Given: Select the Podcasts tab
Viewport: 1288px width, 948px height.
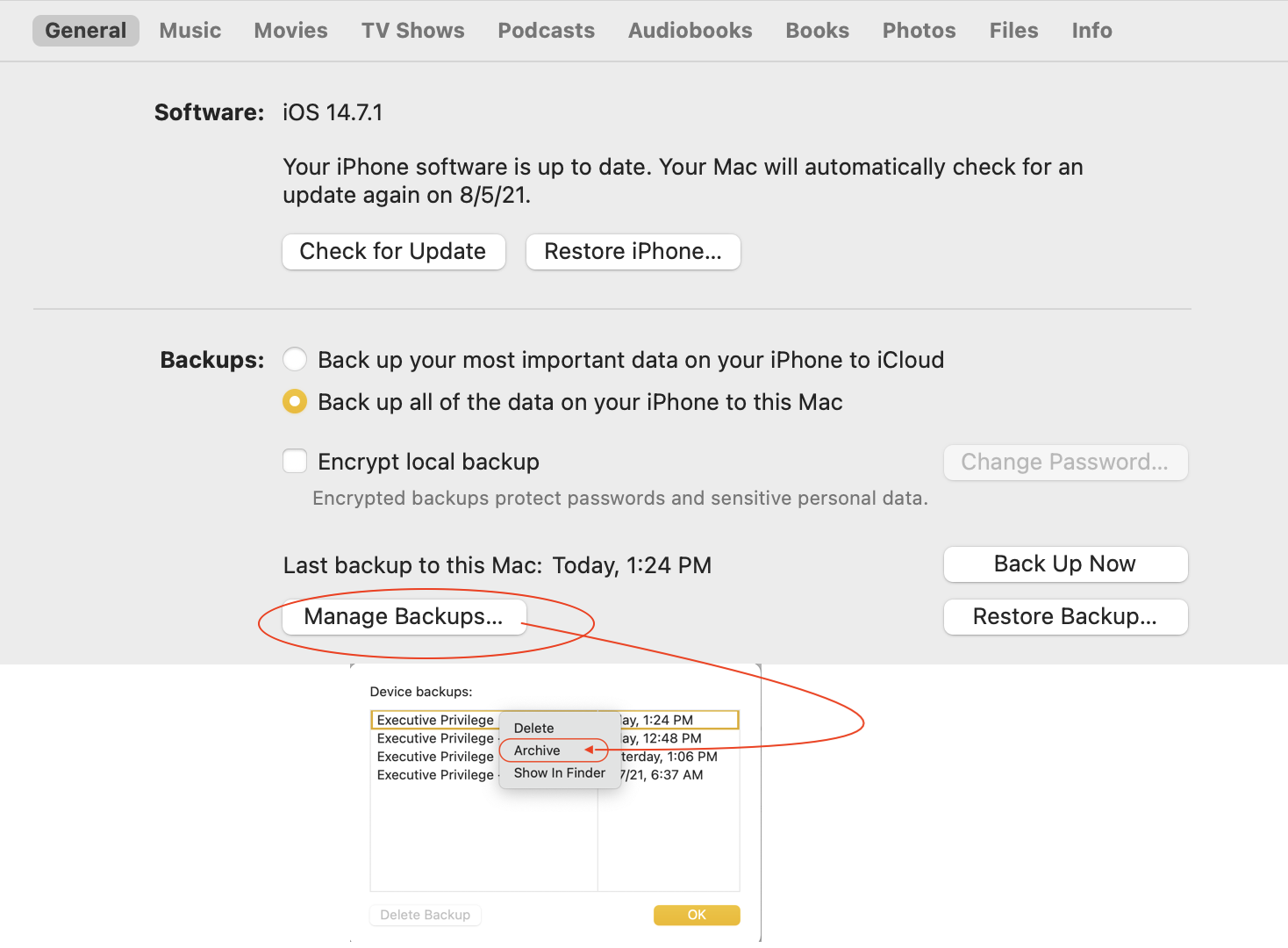Looking at the screenshot, I should (x=546, y=31).
